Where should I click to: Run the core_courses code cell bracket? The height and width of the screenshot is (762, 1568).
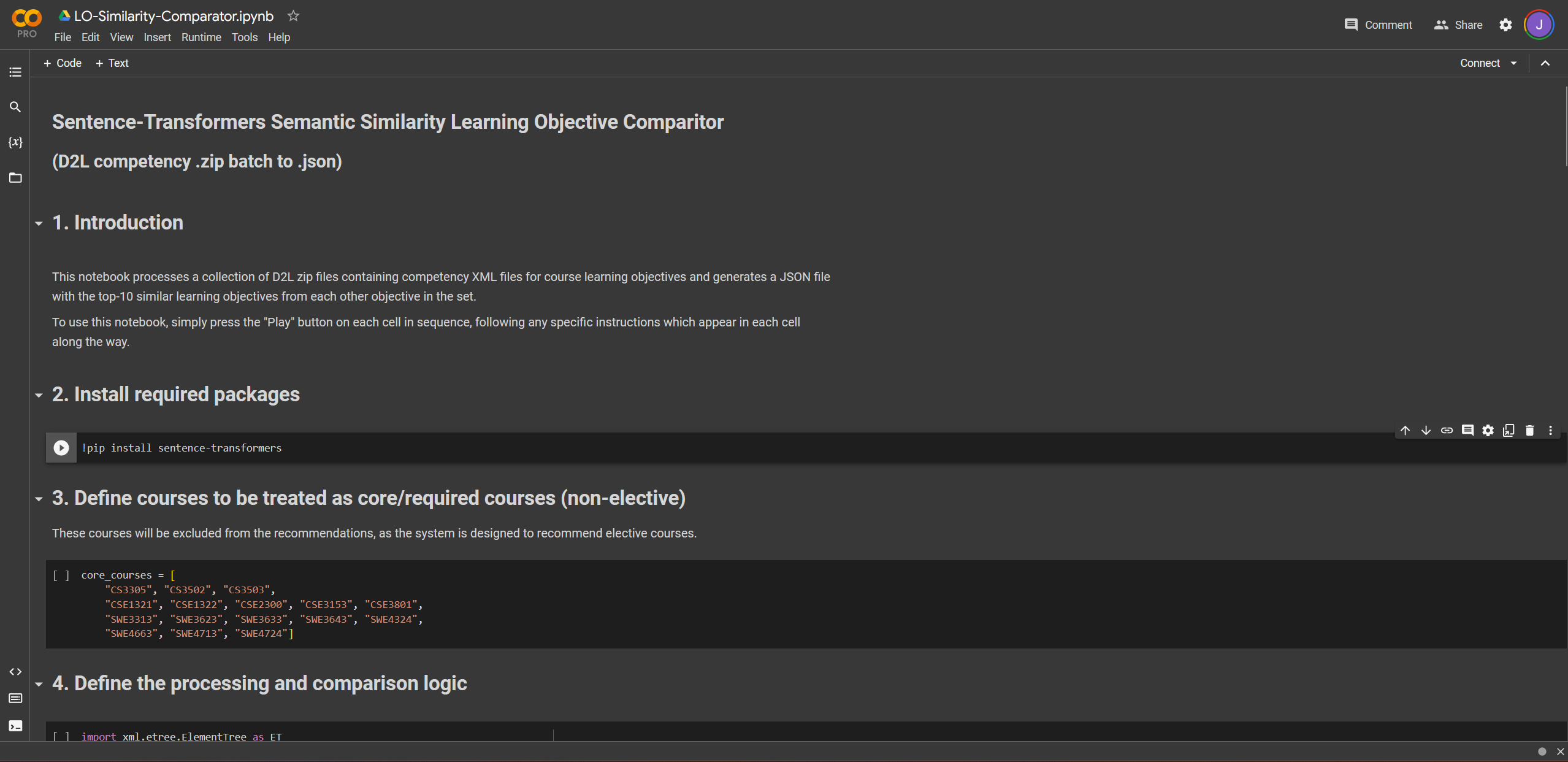(61, 575)
